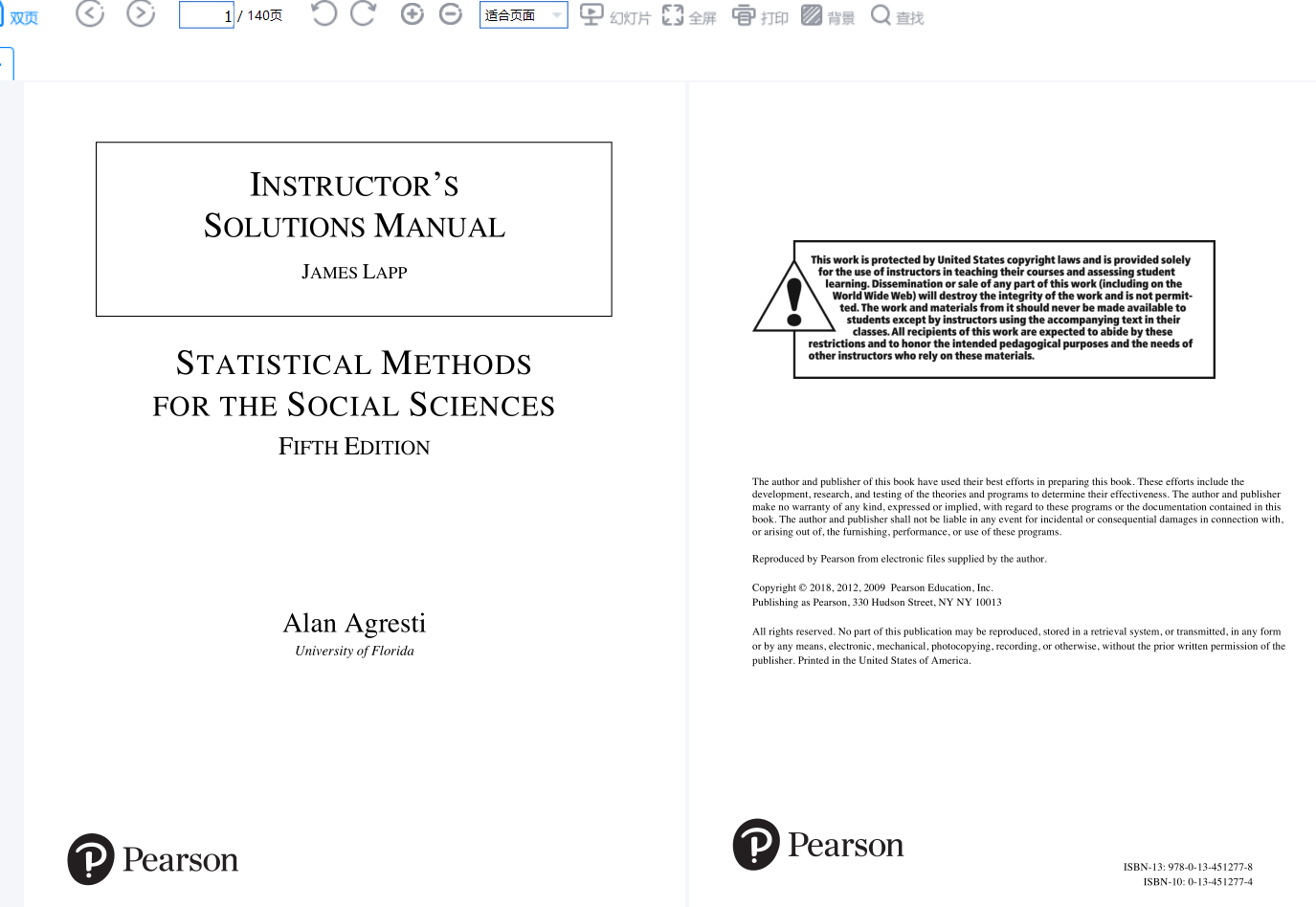Rotate the page counterclockwise
Viewport: 1316px width, 907px height.
pos(324,13)
